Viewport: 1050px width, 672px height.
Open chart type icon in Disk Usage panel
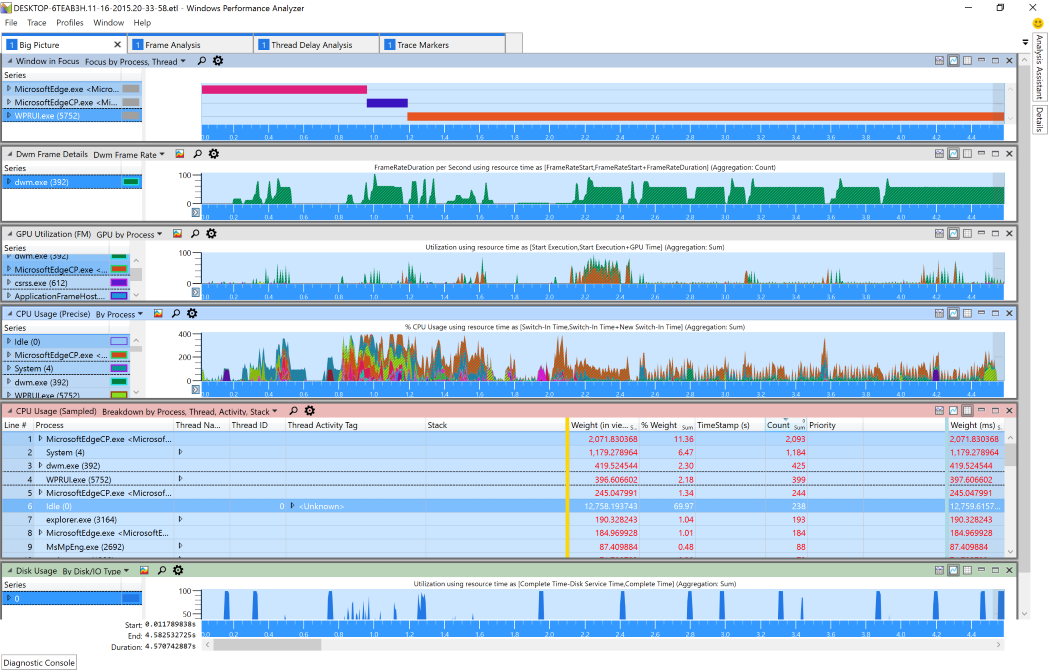pyautogui.click(x=144, y=570)
